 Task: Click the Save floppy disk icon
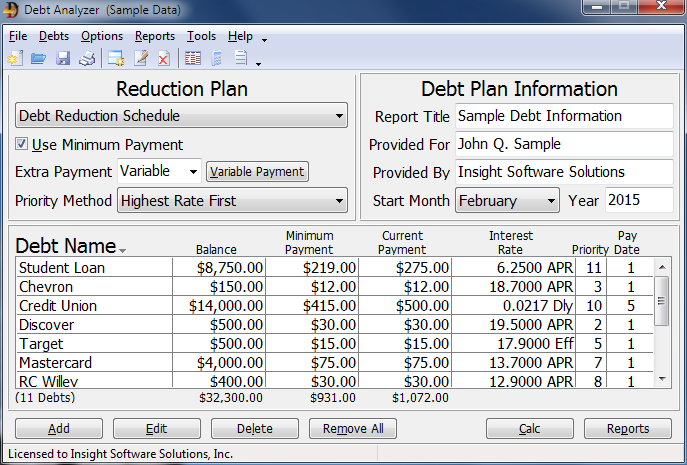point(63,58)
